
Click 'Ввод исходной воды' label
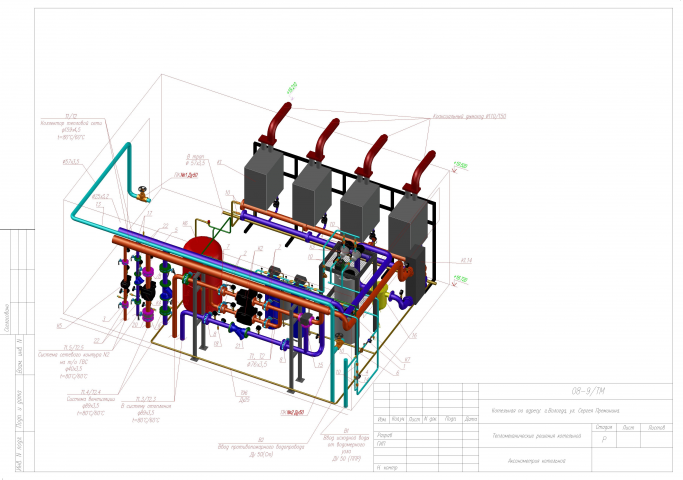click(346, 438)
